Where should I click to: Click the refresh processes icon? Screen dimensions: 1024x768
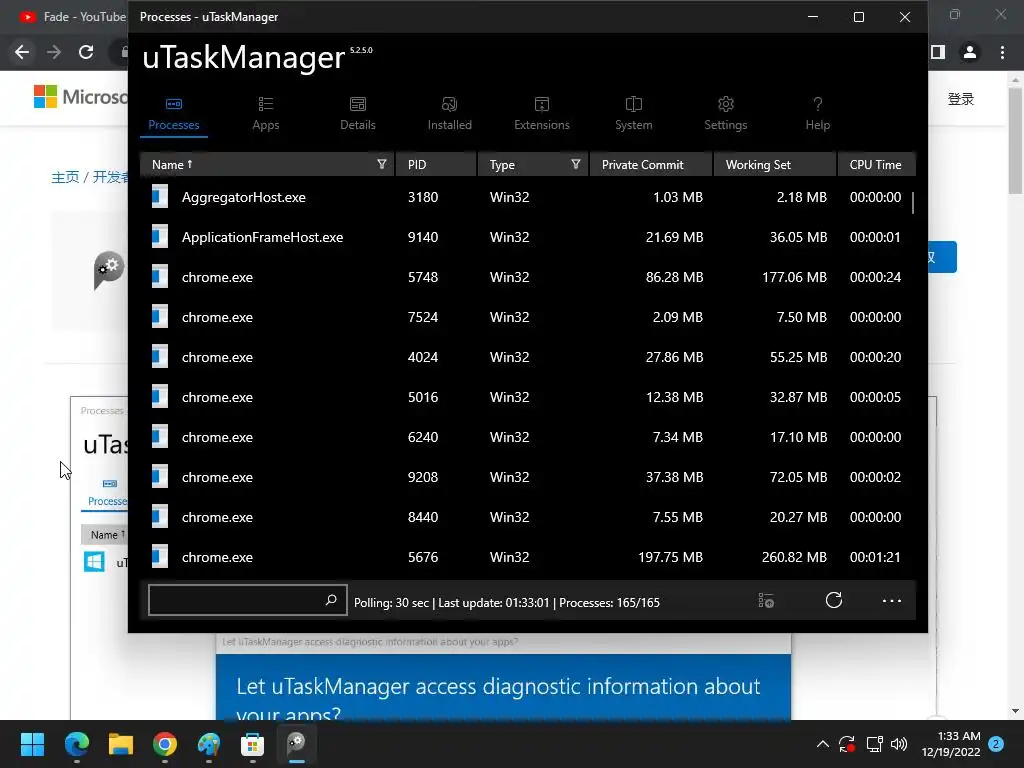tap(833, 600)
